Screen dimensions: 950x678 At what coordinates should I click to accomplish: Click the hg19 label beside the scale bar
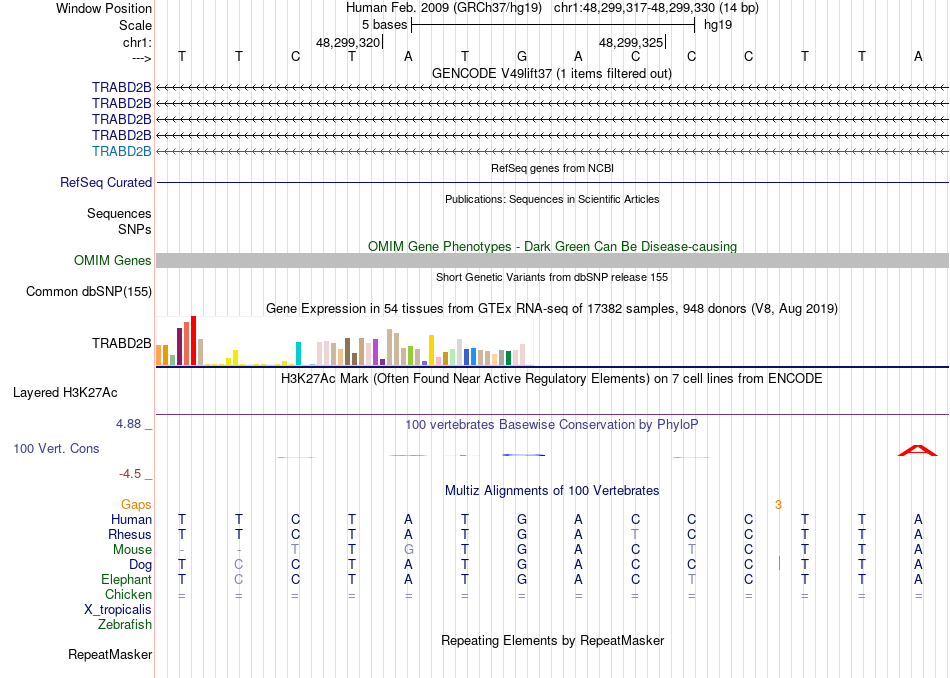718,25
